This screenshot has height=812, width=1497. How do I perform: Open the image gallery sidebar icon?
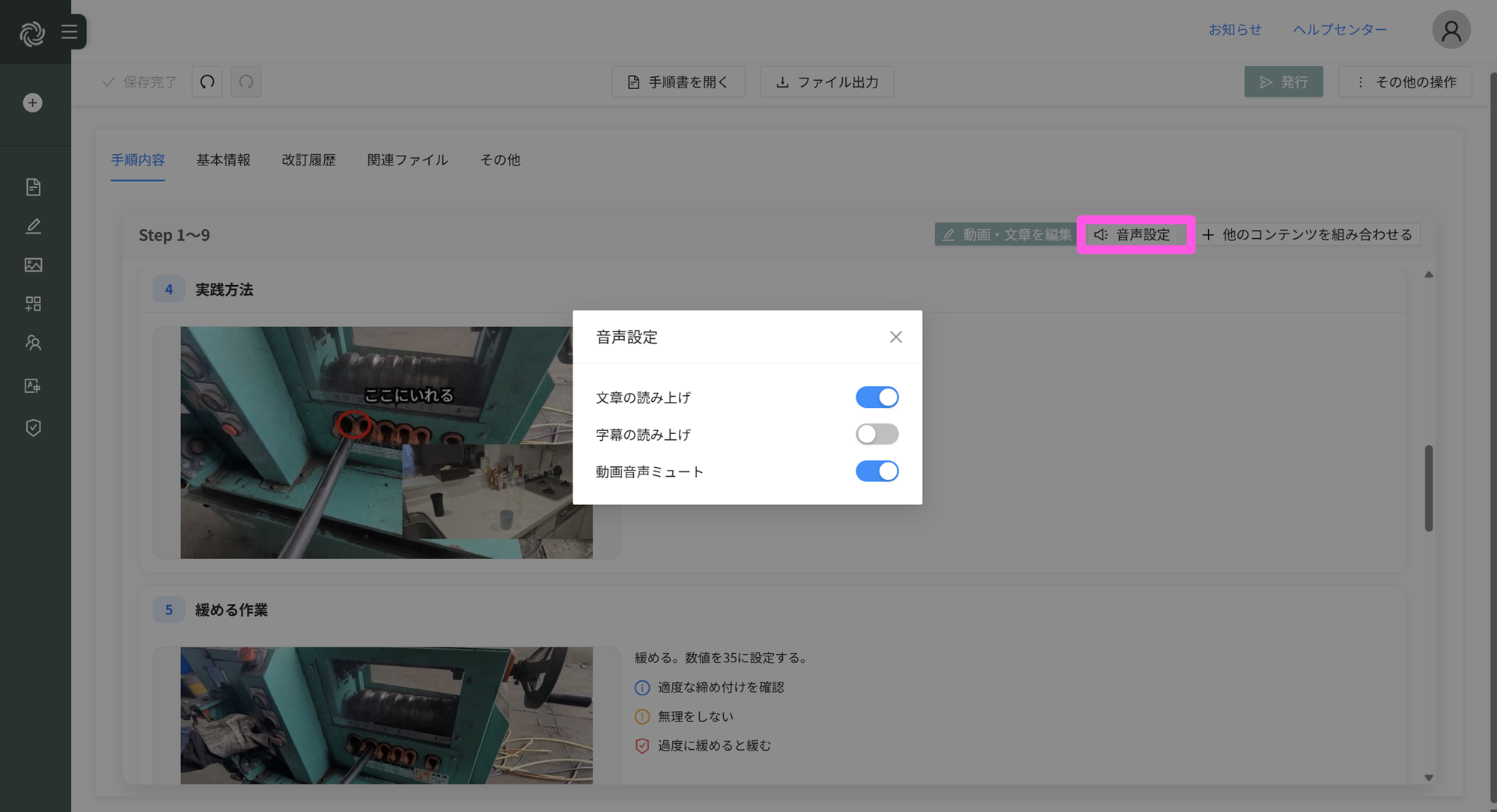click(x=33, y=265)
